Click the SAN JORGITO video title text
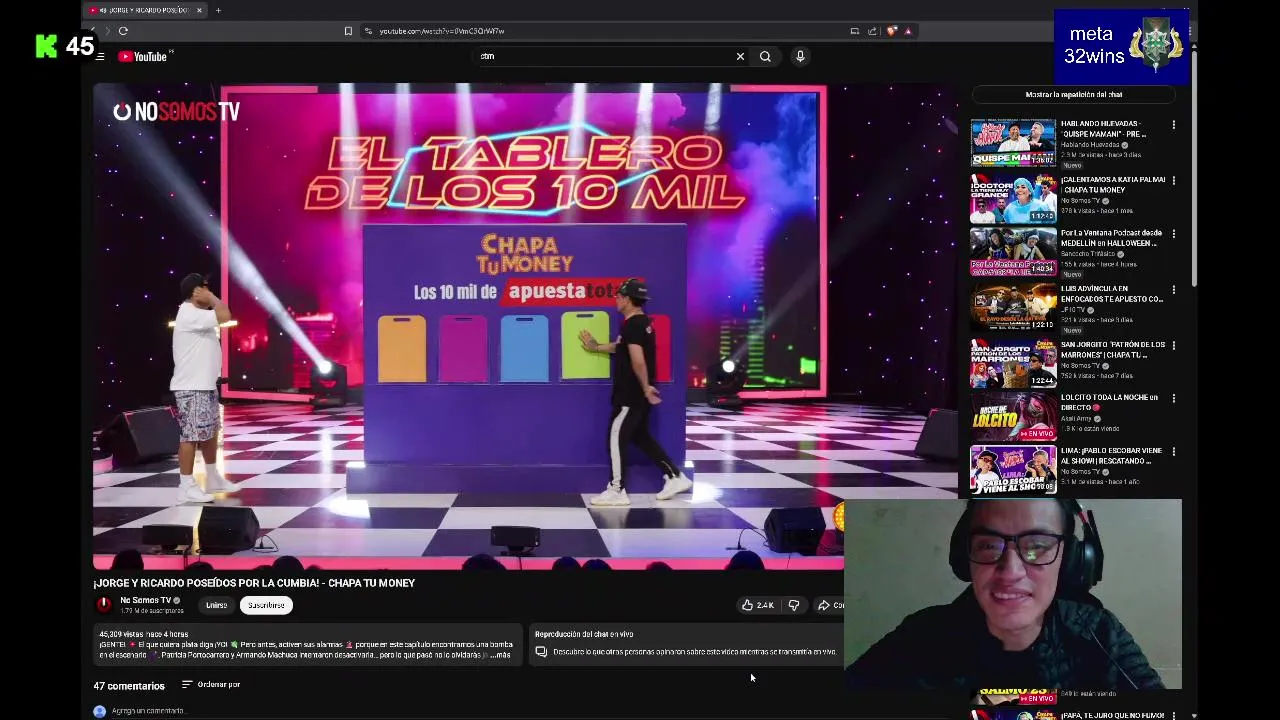Viewport: 1280px width, 720px height. click(x=1112, y=350)
